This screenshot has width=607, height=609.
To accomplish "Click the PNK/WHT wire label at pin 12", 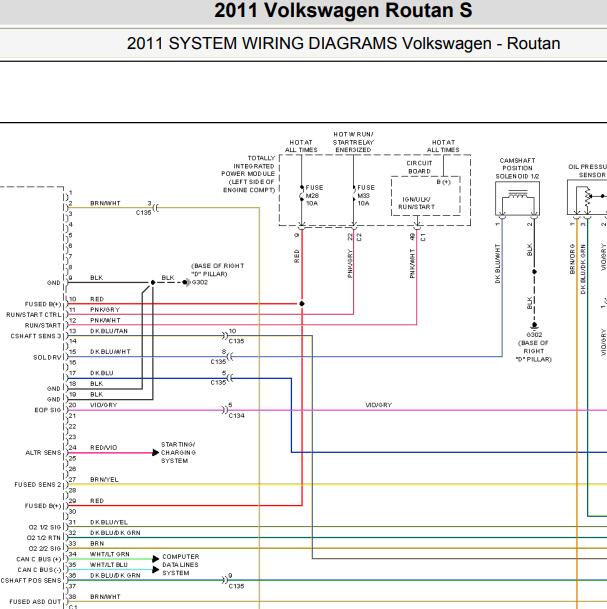I will pos(105,320).
